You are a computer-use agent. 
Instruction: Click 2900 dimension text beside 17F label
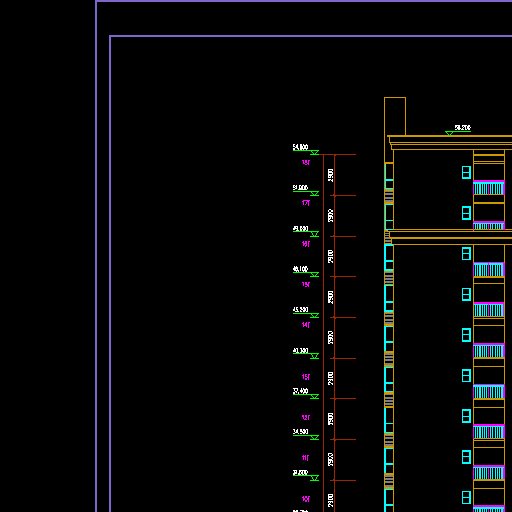coord(330,216)
